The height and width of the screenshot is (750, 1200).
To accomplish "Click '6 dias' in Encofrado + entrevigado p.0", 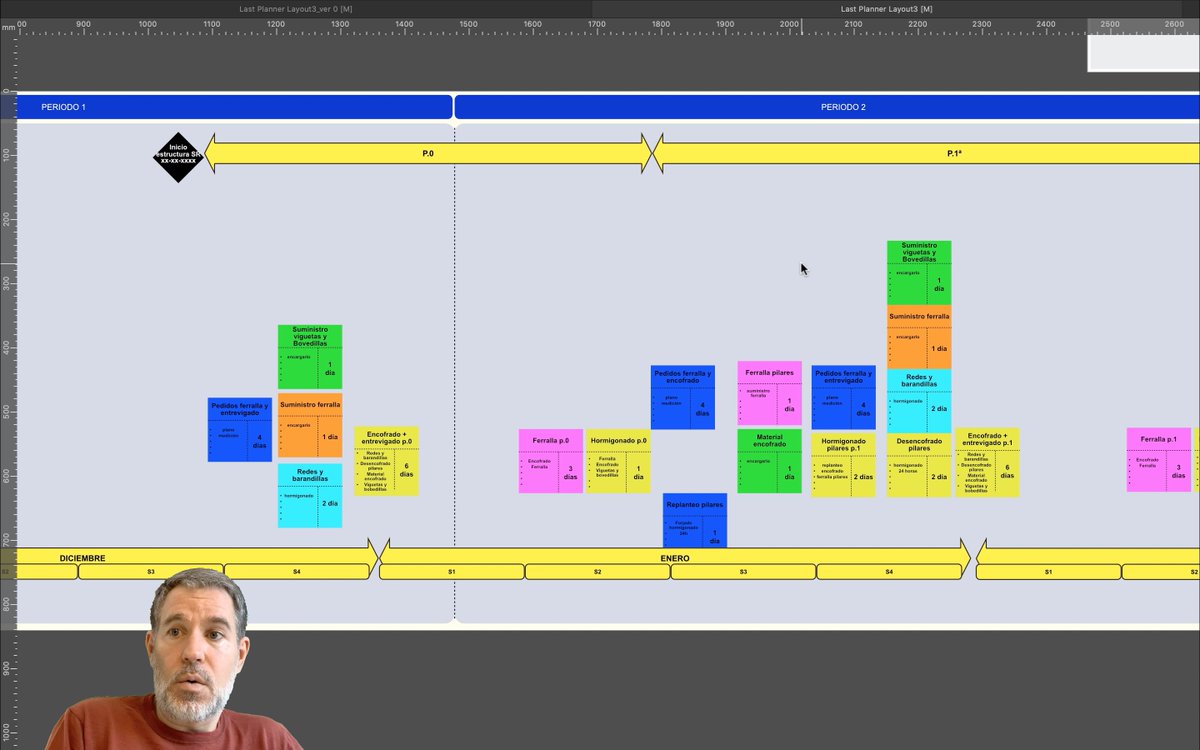I will [406, 470].
